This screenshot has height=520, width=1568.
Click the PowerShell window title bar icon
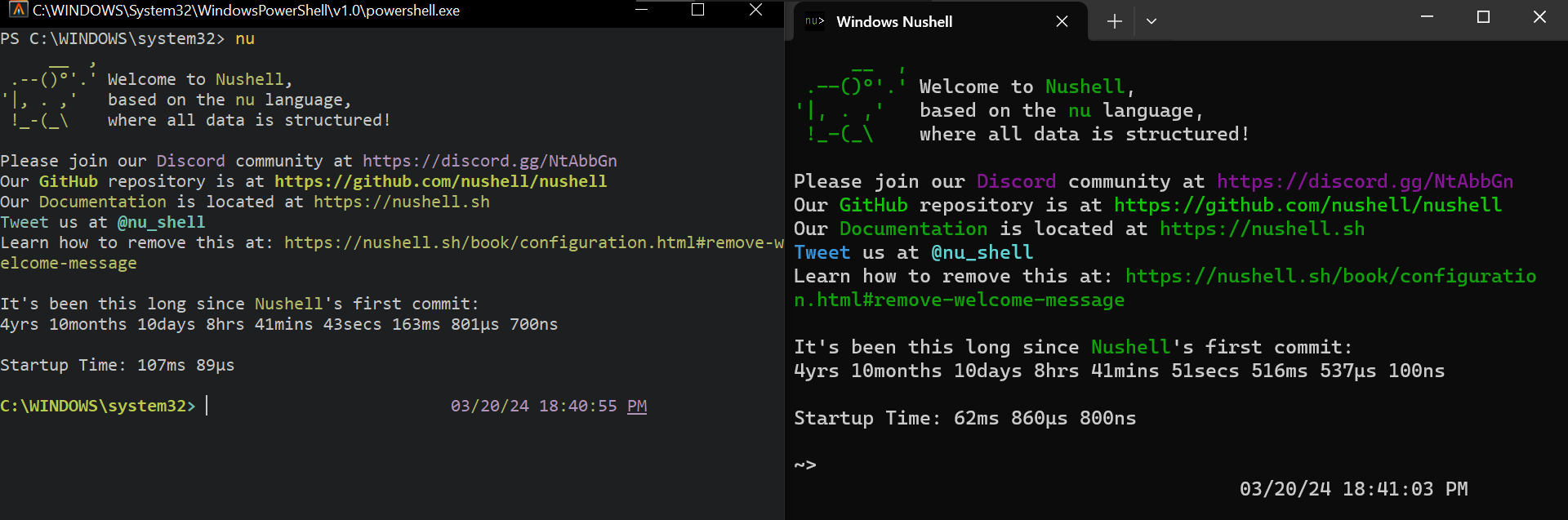pyautogui.click(x=18, y=10)
